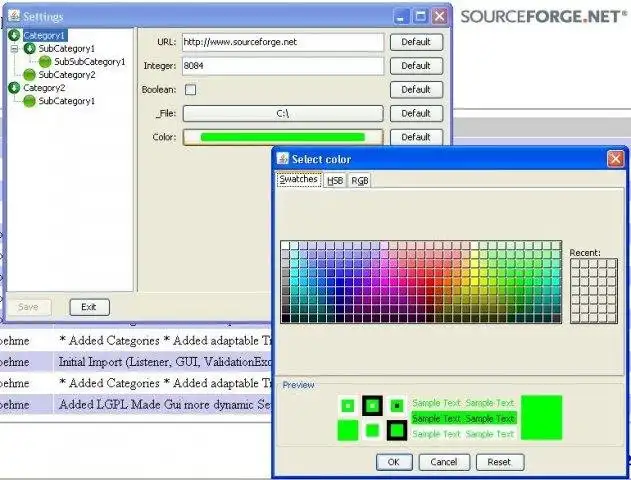Click the Preview panel label
Image resolution: width=631 pixels, height=480 pixels.
pos(298,385)
